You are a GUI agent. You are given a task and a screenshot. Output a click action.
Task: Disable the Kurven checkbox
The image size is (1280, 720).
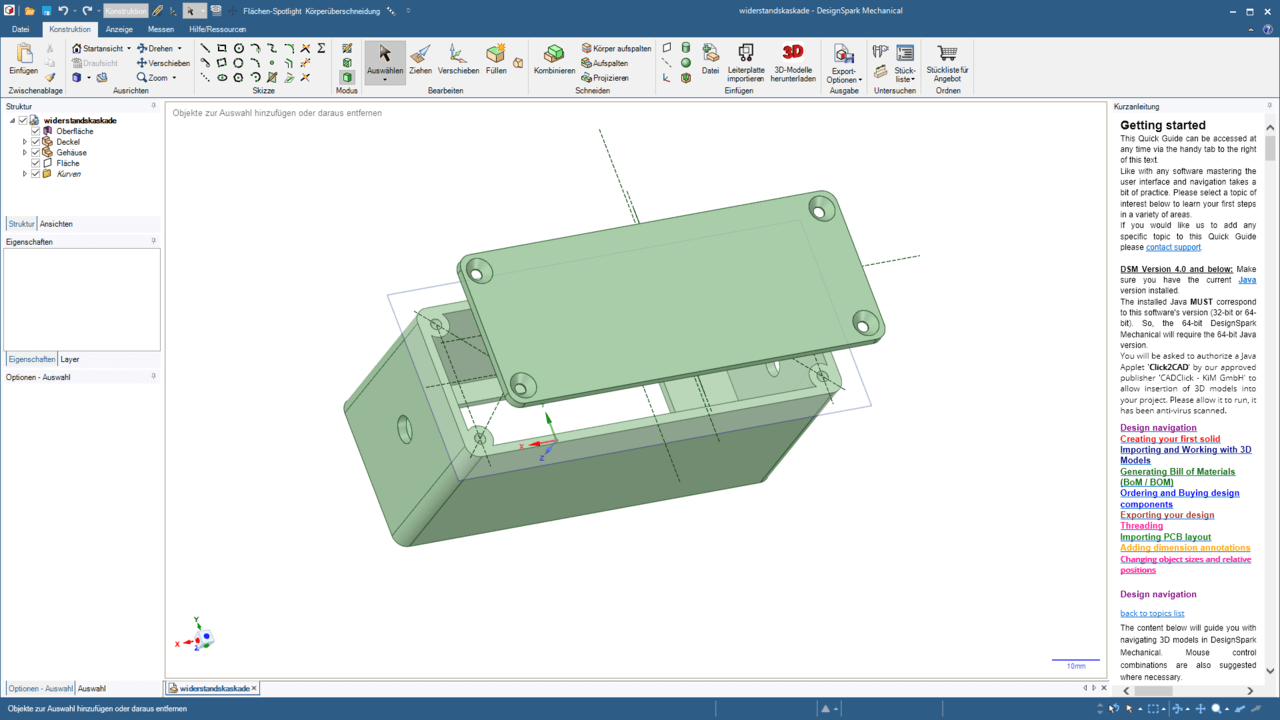[x=35, y=174]
